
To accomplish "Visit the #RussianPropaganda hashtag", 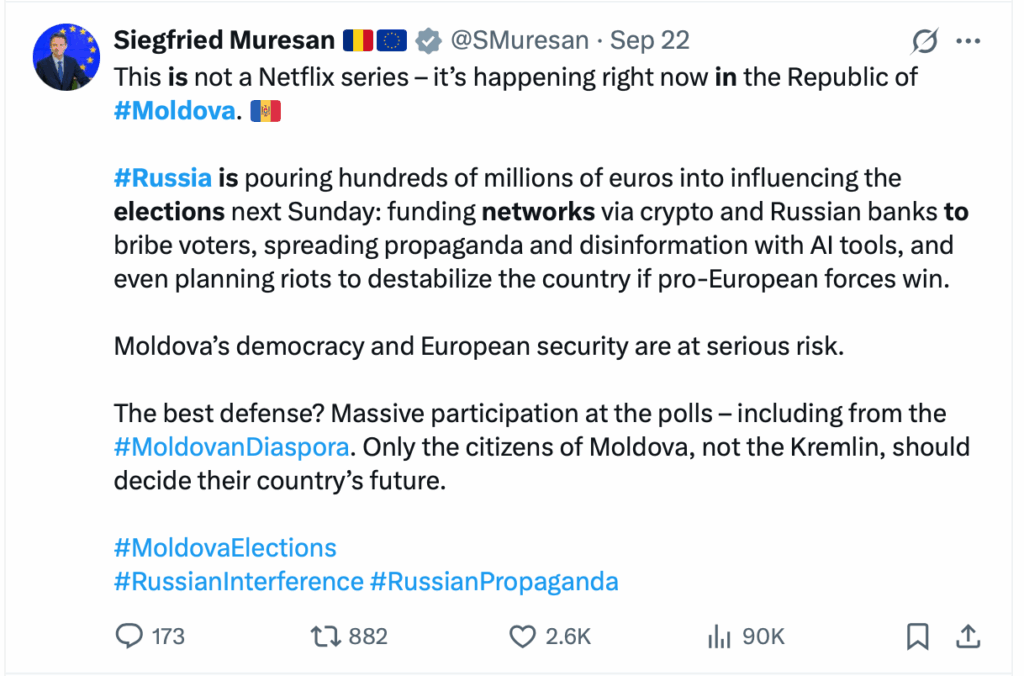I will 494,581.
